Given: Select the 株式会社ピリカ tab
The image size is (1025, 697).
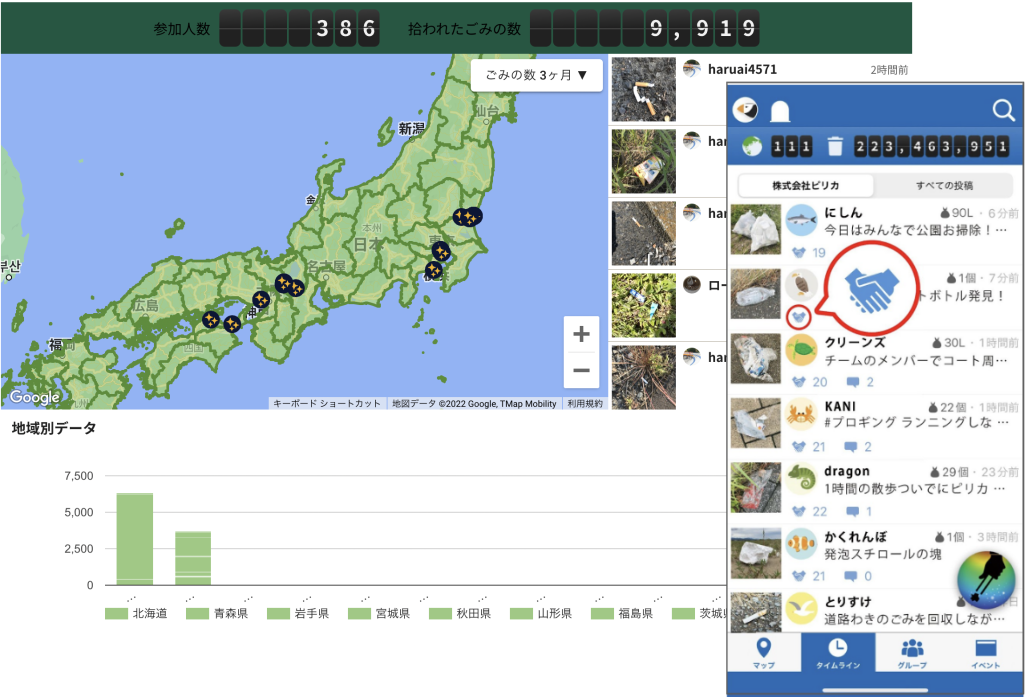Looking at the screenshot, I should [x=805, y=186].
